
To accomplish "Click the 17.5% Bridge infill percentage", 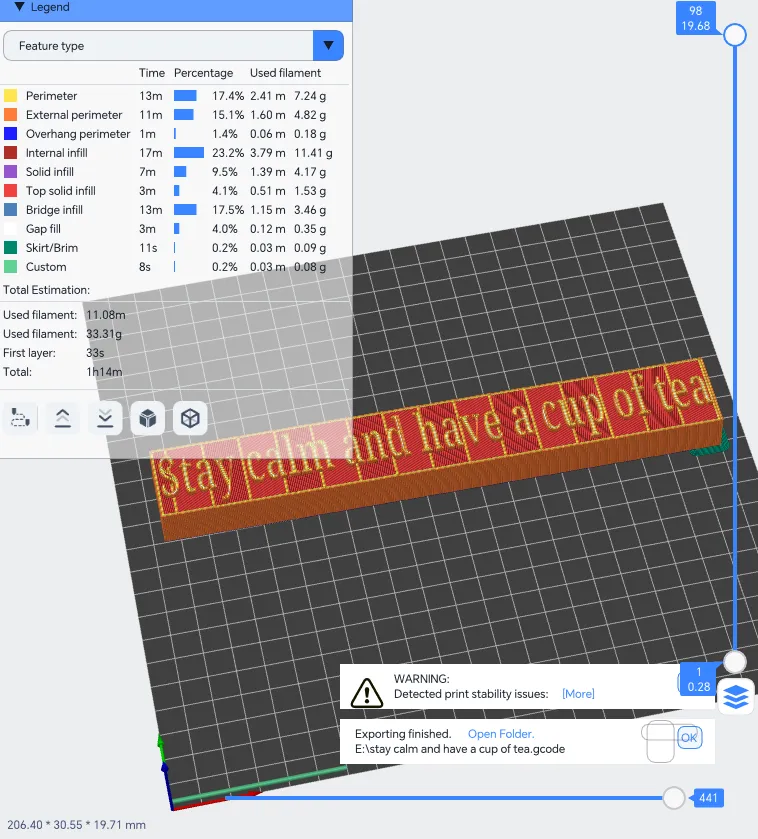I will click(228, 210).
